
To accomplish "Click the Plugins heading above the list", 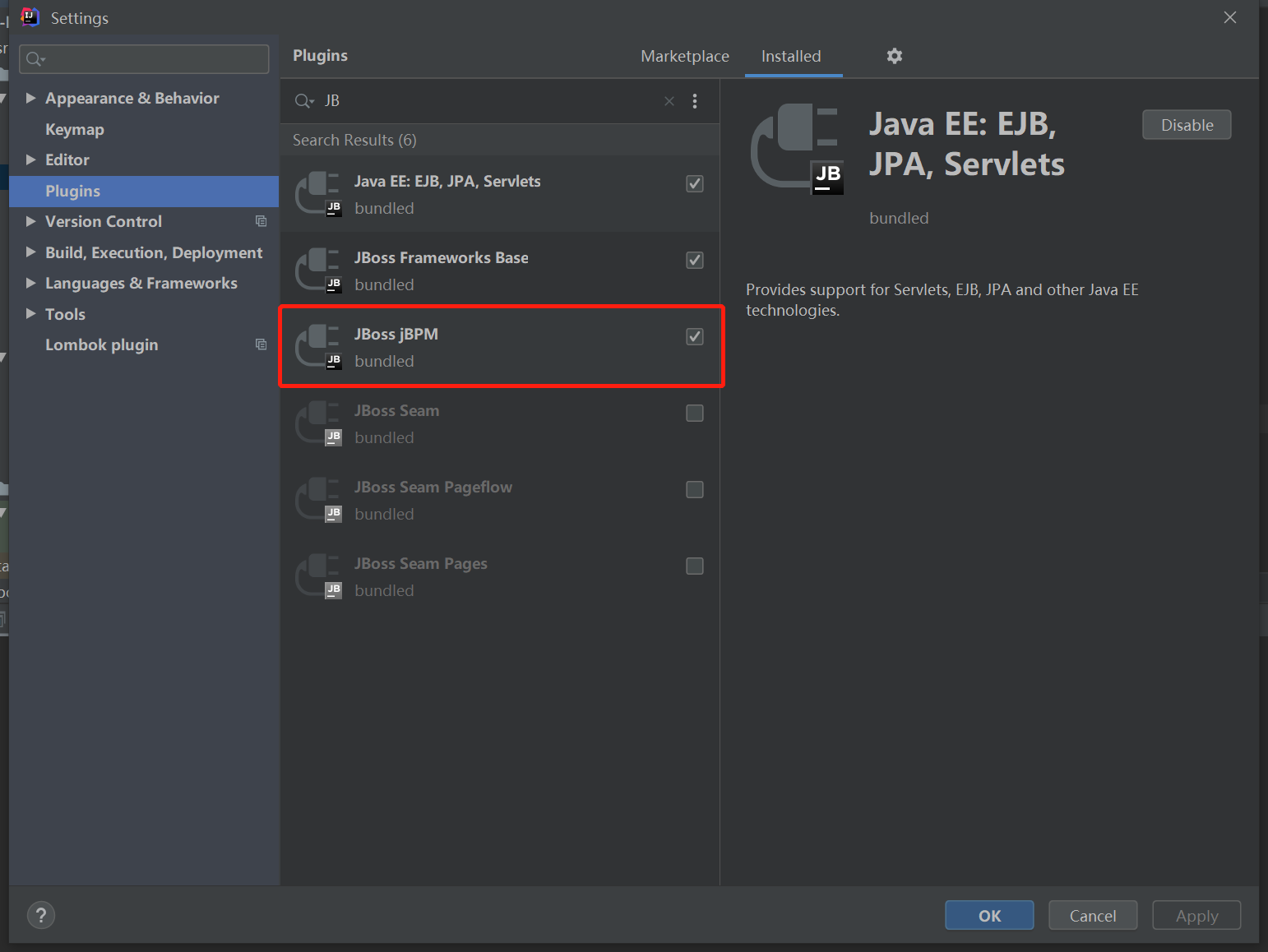I will pyautogui.click(x=320, y=55).
